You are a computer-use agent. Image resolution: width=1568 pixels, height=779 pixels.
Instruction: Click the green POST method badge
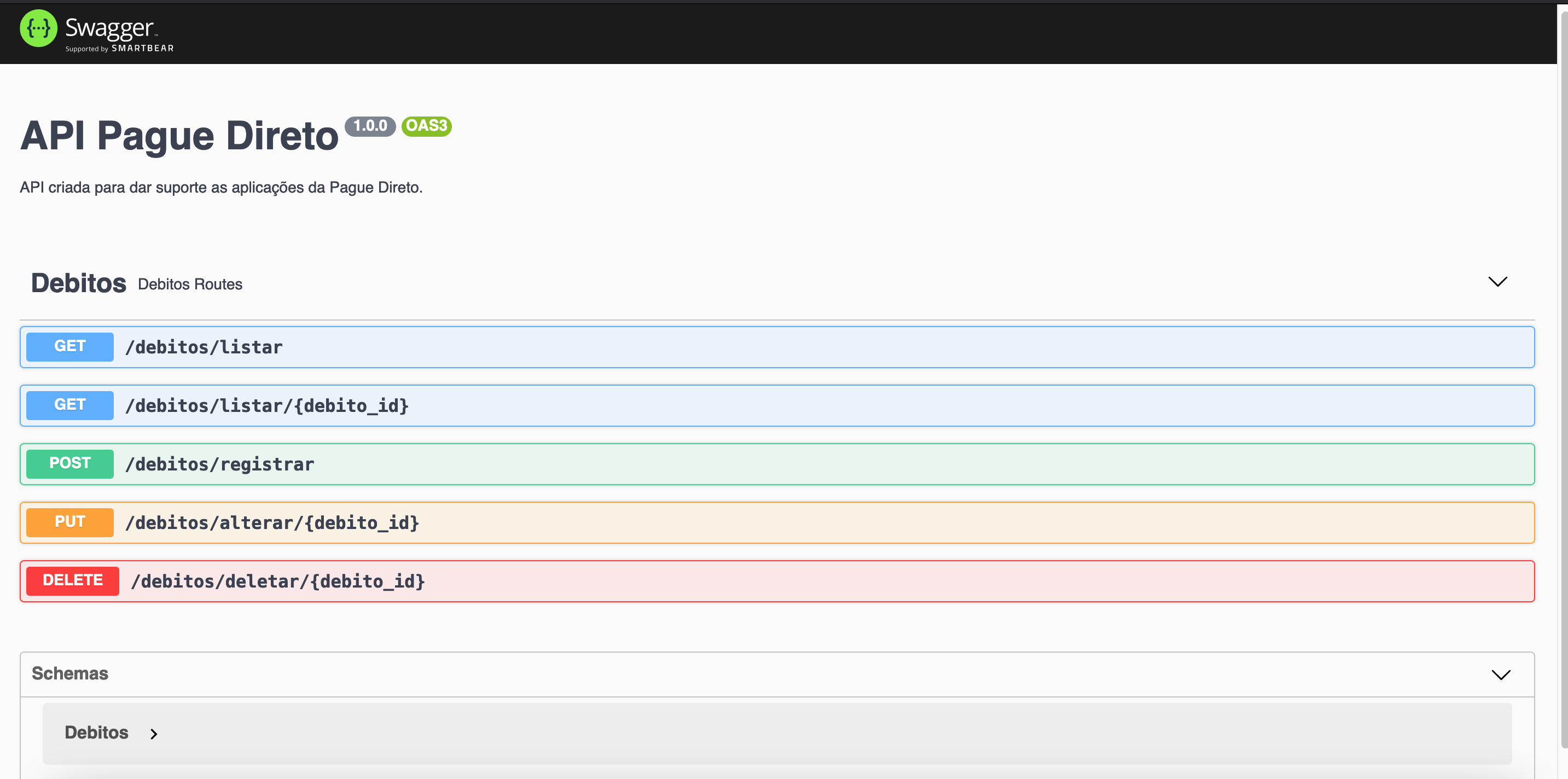(70, 464)
